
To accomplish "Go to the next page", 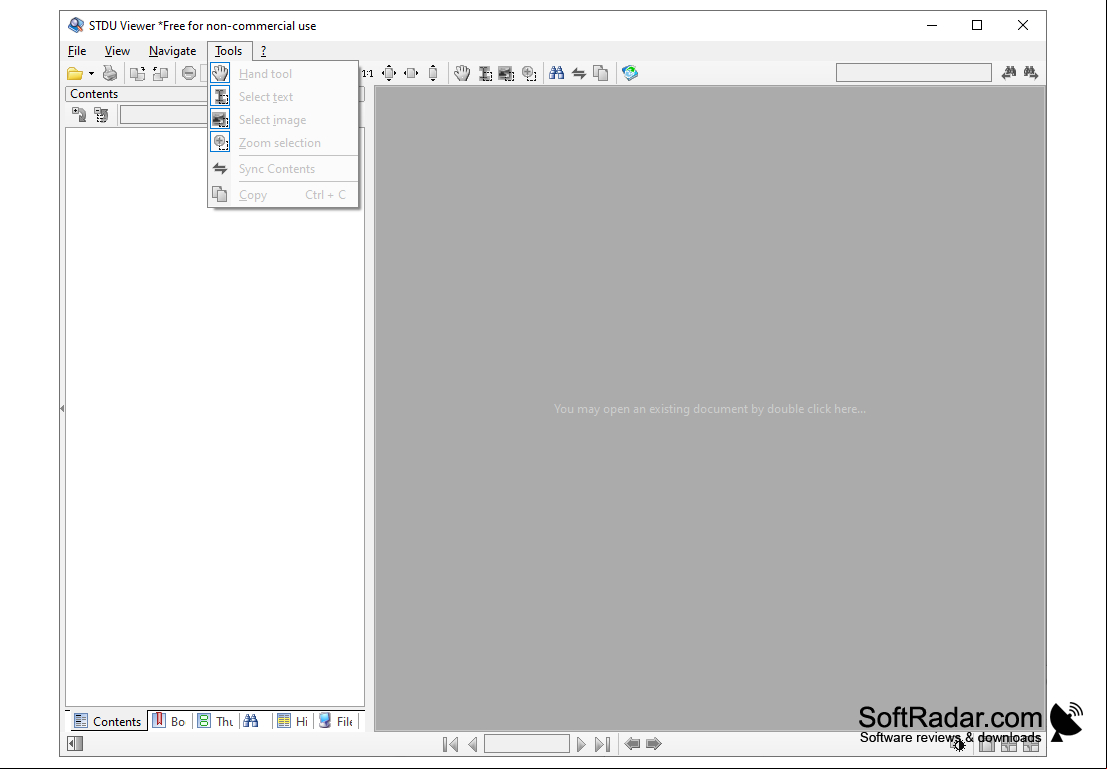I will click(581, 744).
